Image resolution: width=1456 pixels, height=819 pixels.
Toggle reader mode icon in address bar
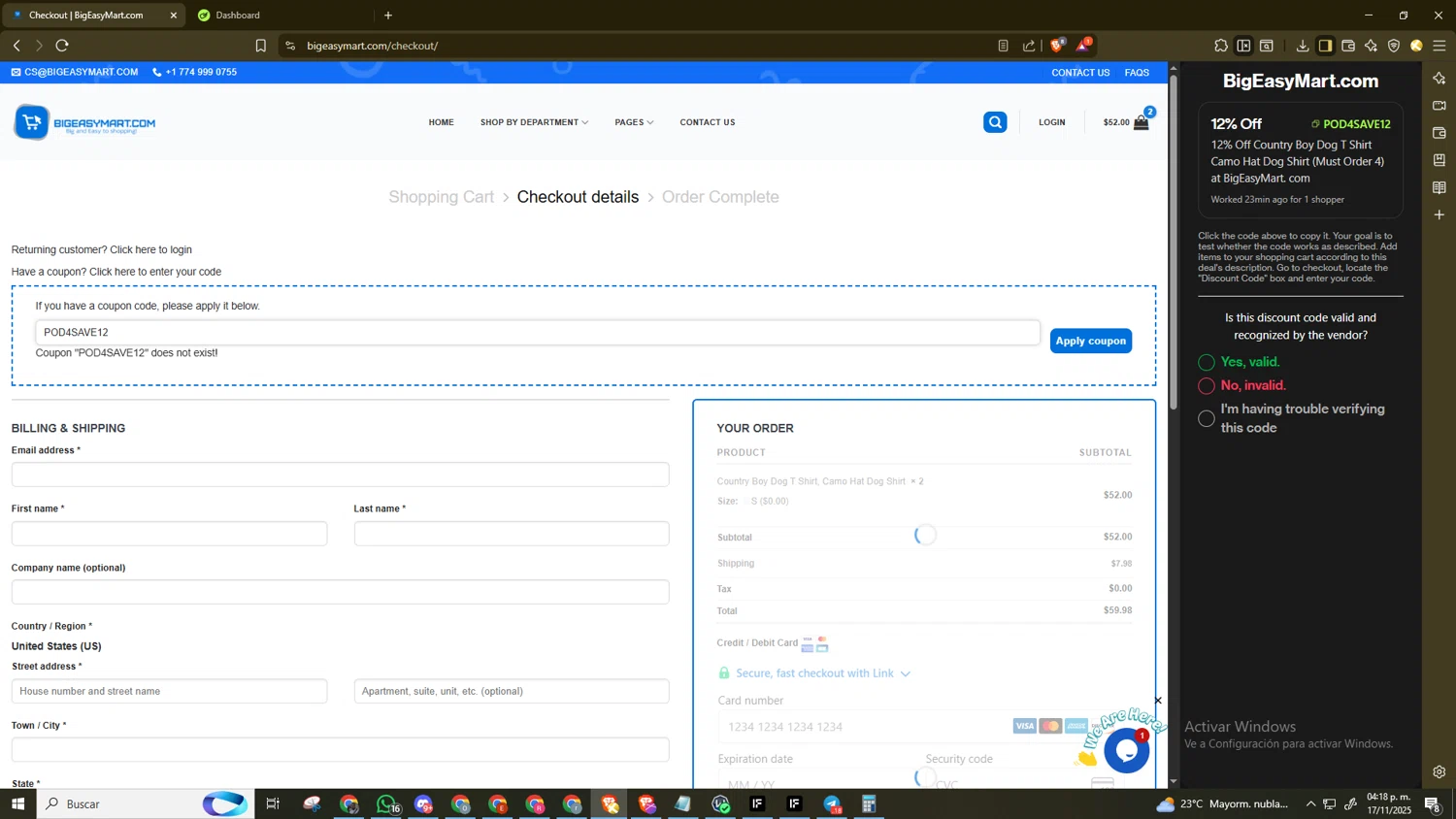(1003, 46)
